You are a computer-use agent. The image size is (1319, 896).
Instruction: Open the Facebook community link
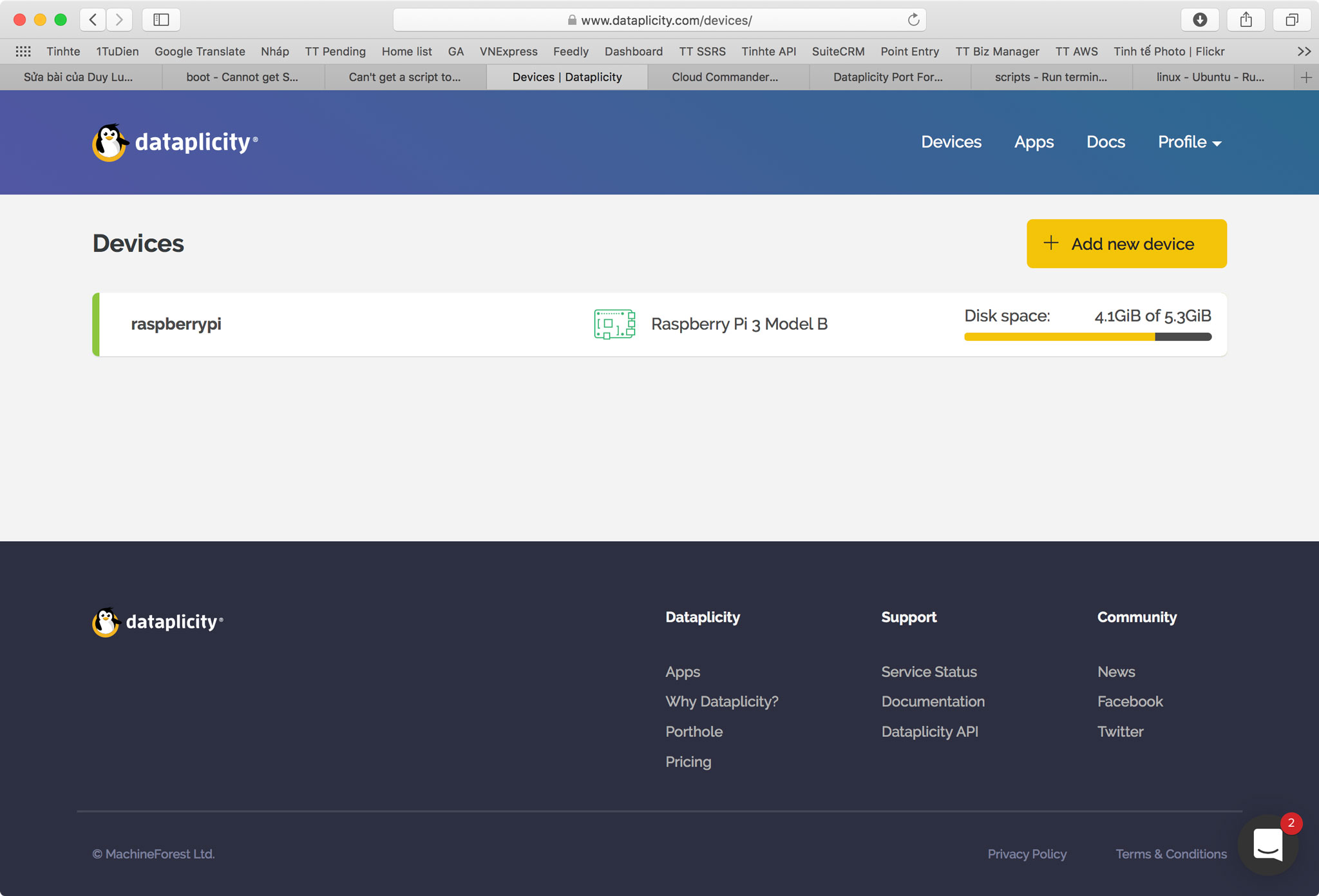click(1130, 701)
